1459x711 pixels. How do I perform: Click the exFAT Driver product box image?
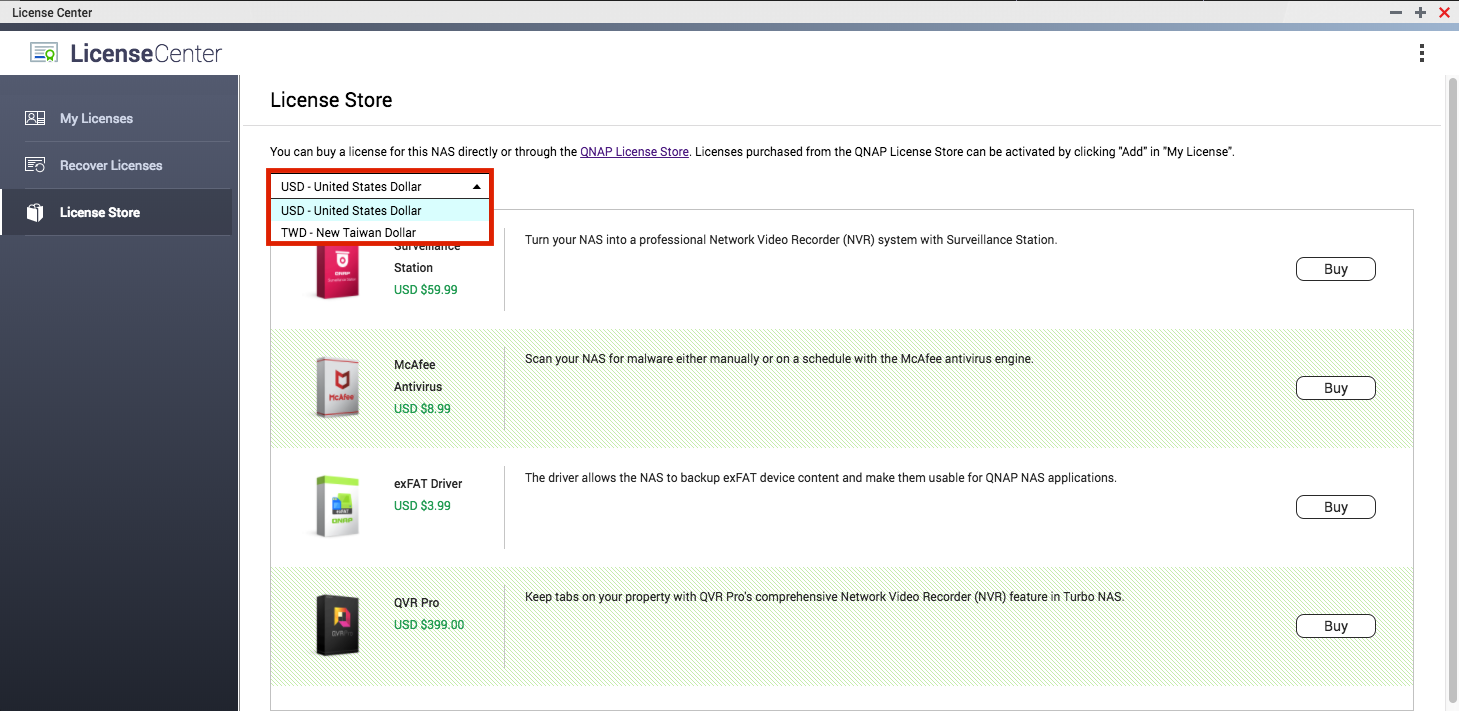337,507
